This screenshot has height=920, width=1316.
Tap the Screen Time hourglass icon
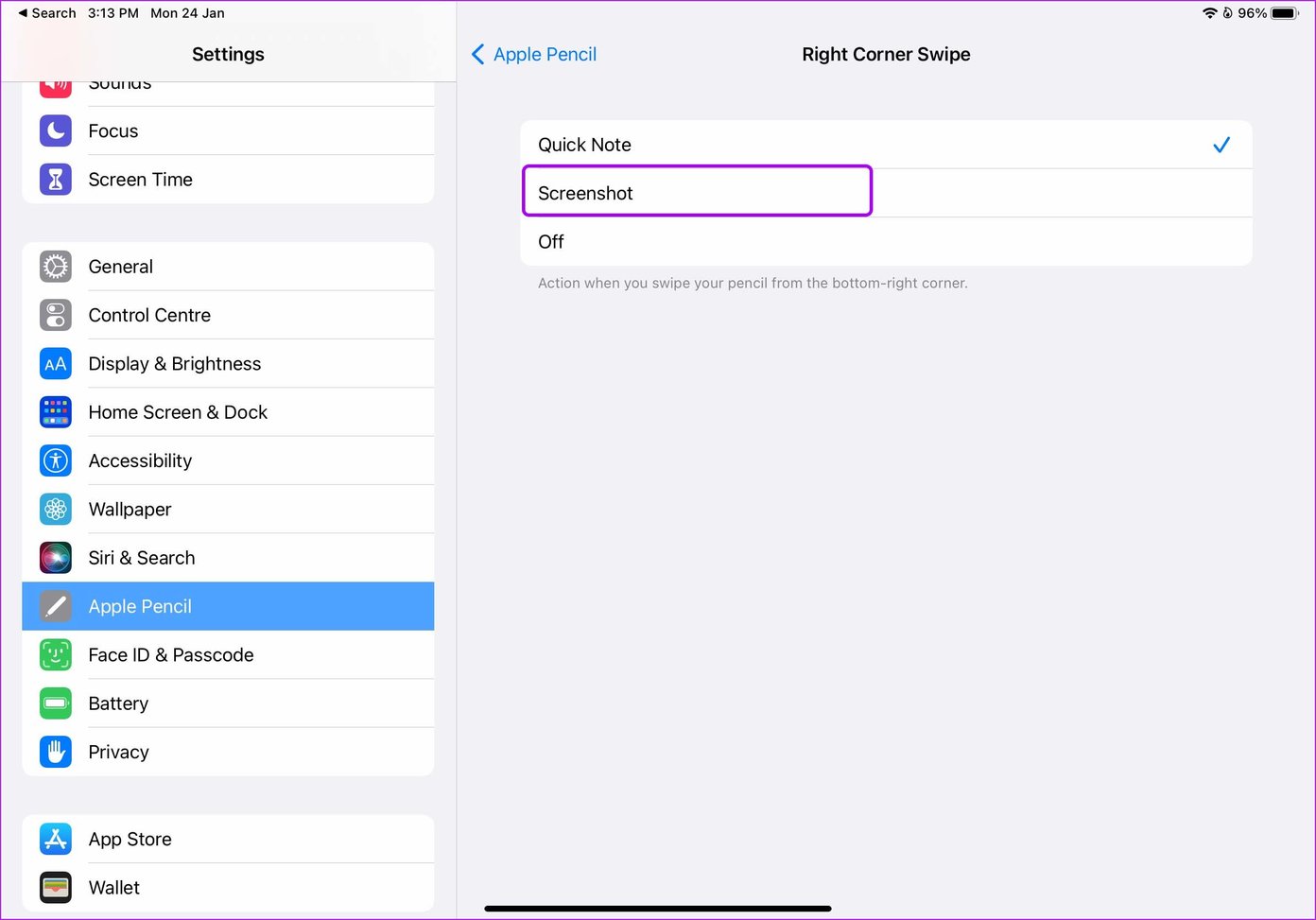coord(56,179)
